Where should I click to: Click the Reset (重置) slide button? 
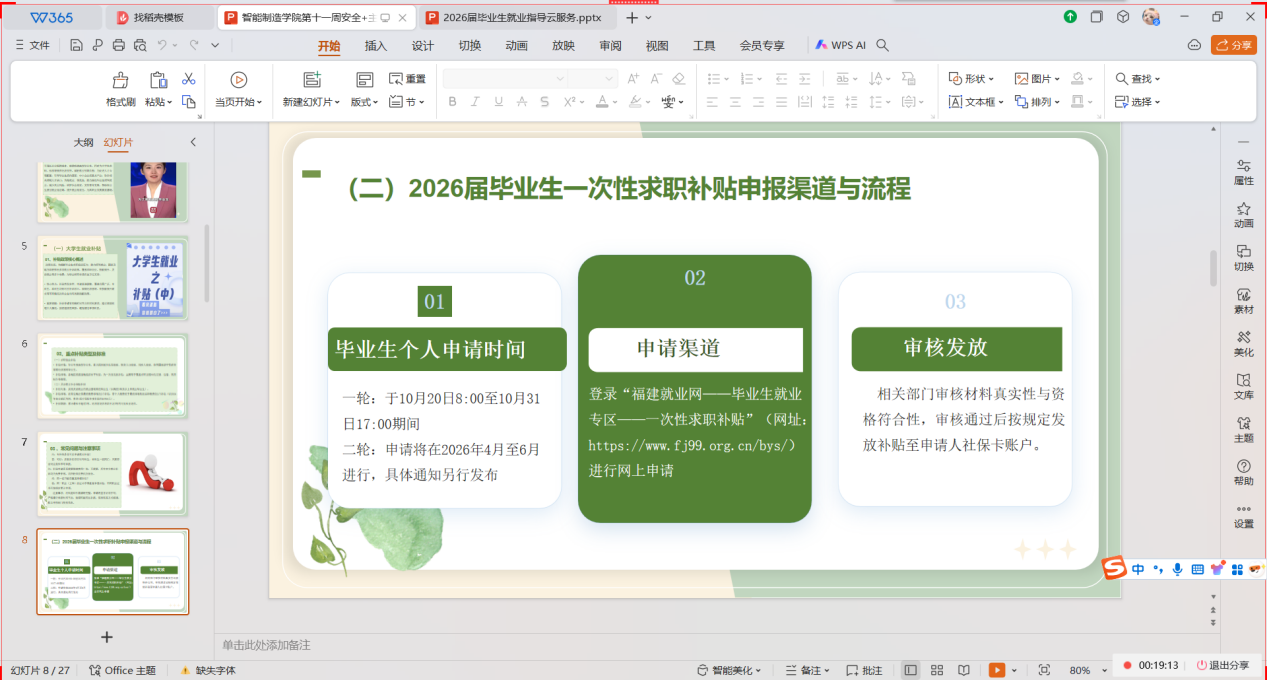point(408,79)
